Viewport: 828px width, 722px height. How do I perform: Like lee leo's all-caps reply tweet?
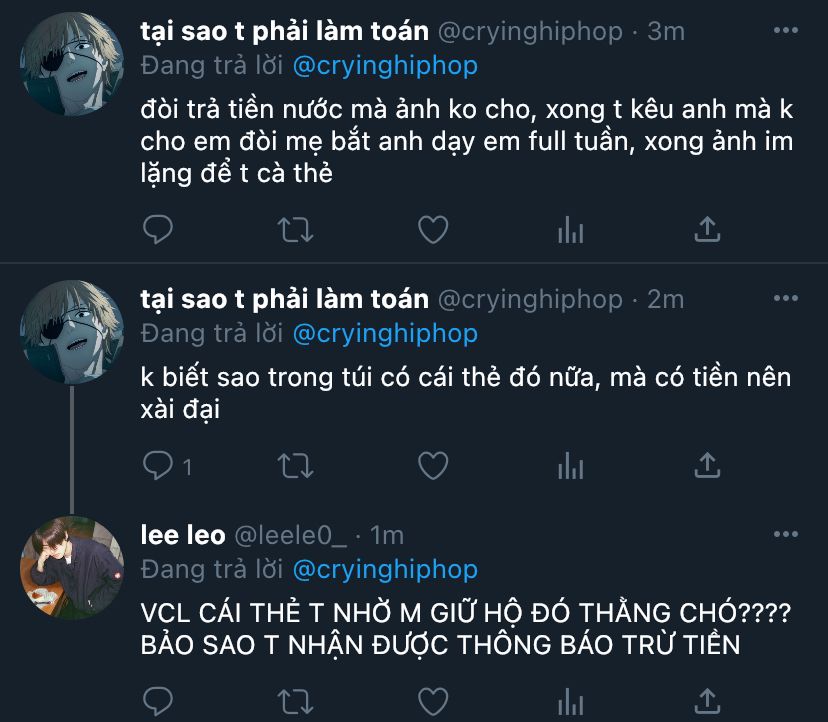click(432, 700)
